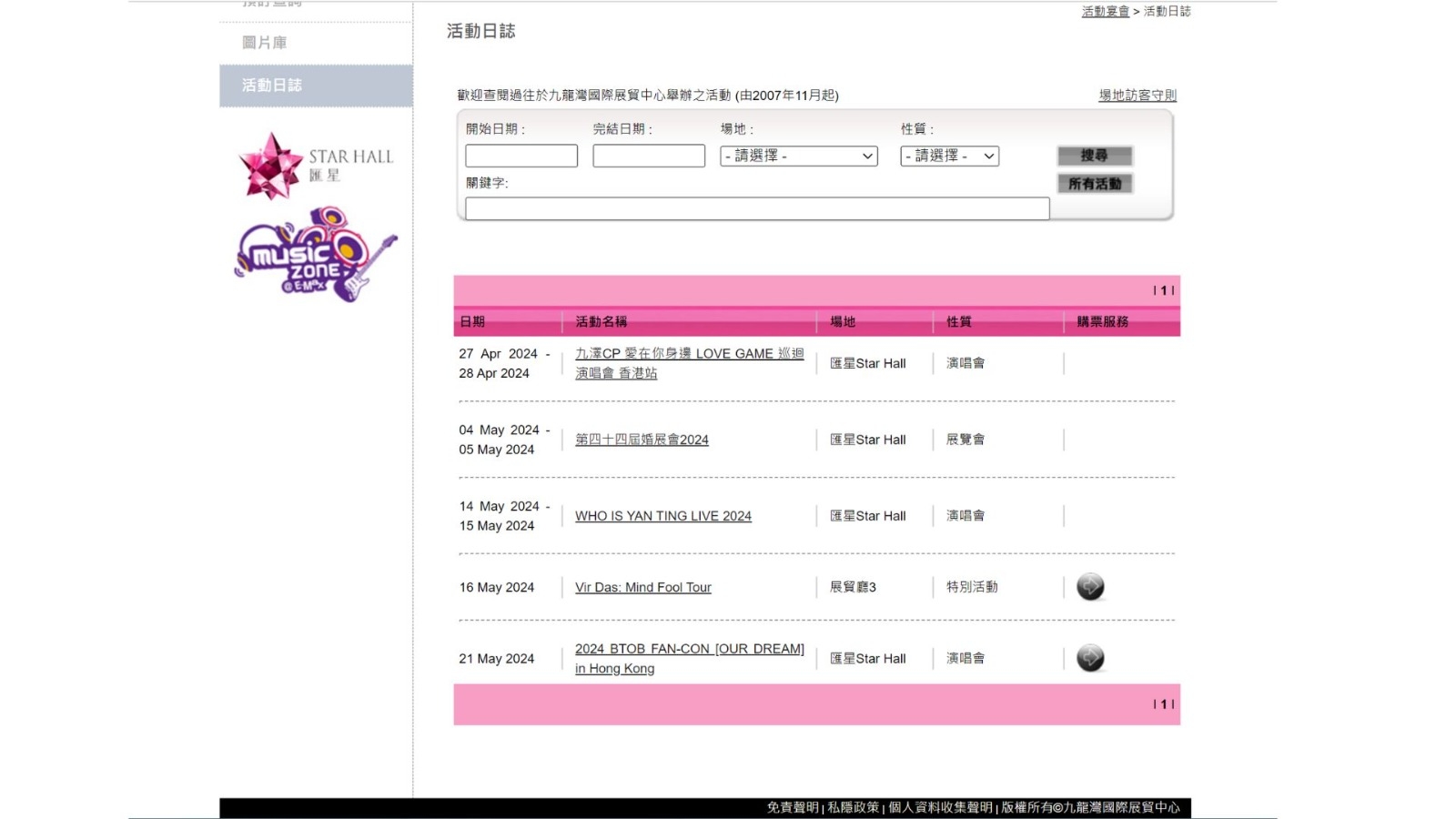Click page 1 in the top pagination bar
Image resolution: width=1456 pixels, height=819 pixels.
(x=1164, y=290)
